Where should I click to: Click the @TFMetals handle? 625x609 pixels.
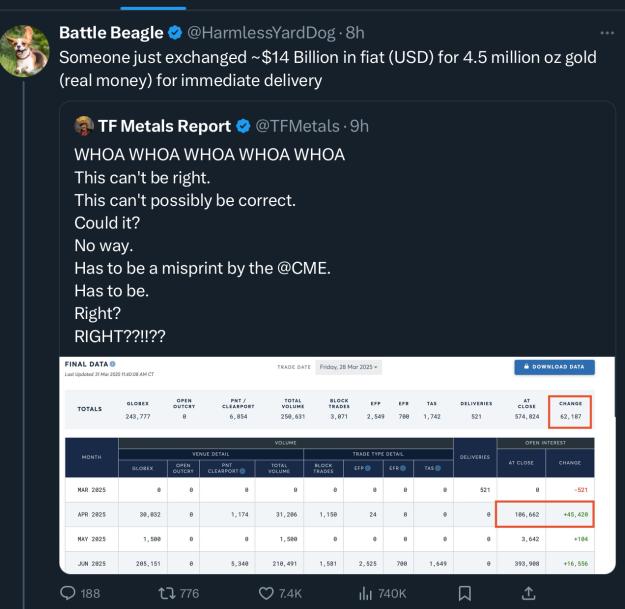click(297, 126)
